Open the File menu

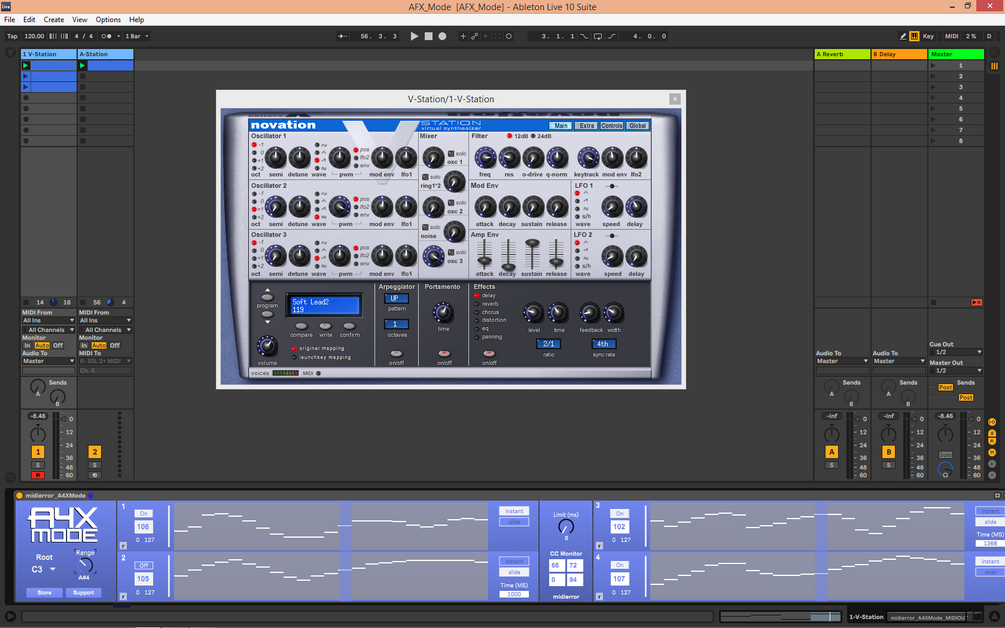click(10, 19)
